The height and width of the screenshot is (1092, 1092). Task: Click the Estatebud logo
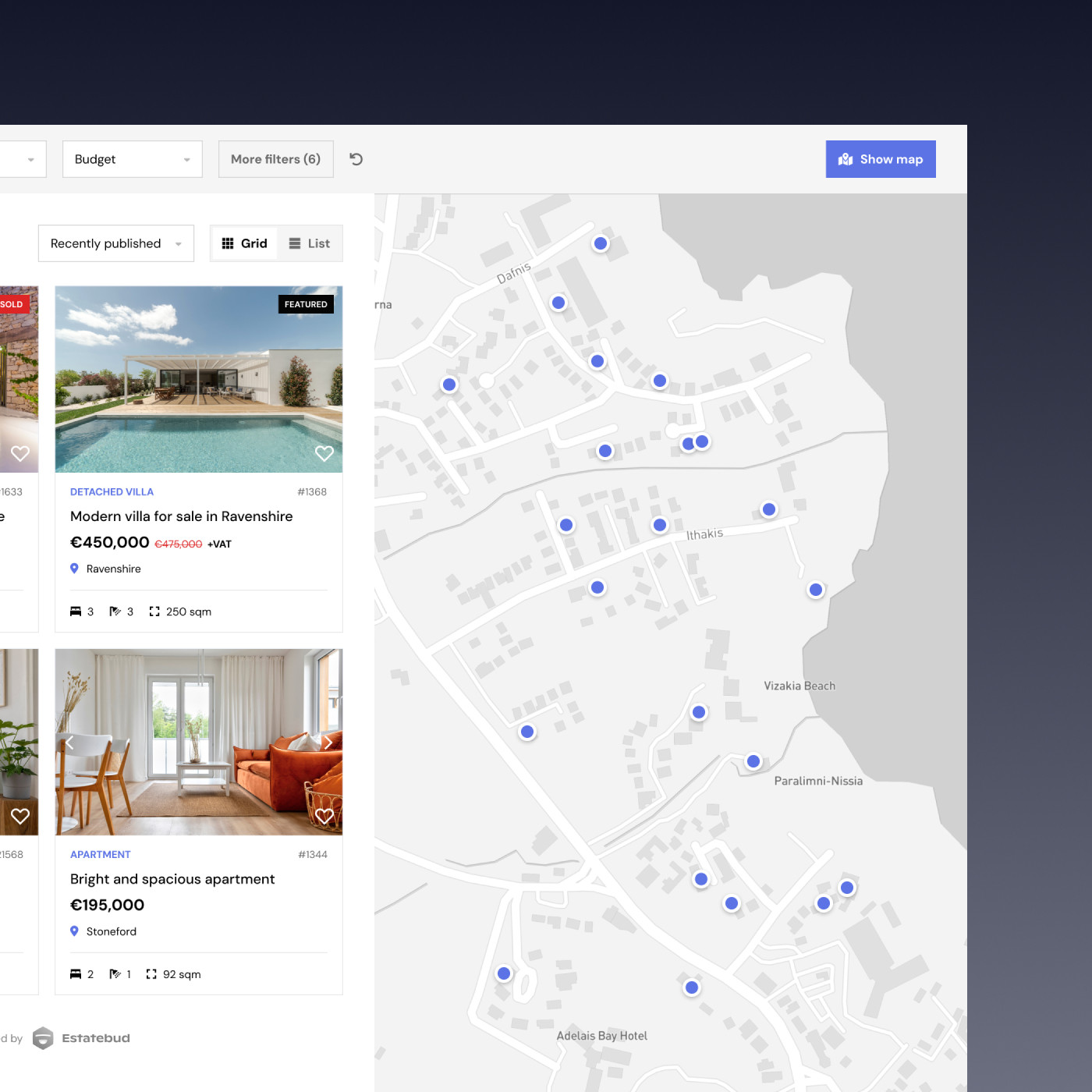tap(82, 1038)
